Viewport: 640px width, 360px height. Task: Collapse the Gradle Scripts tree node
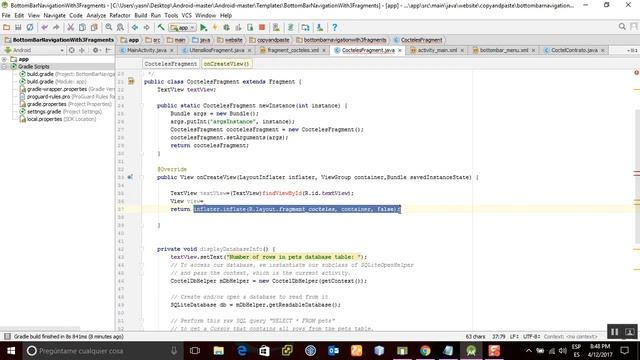(x=4, y=67)
